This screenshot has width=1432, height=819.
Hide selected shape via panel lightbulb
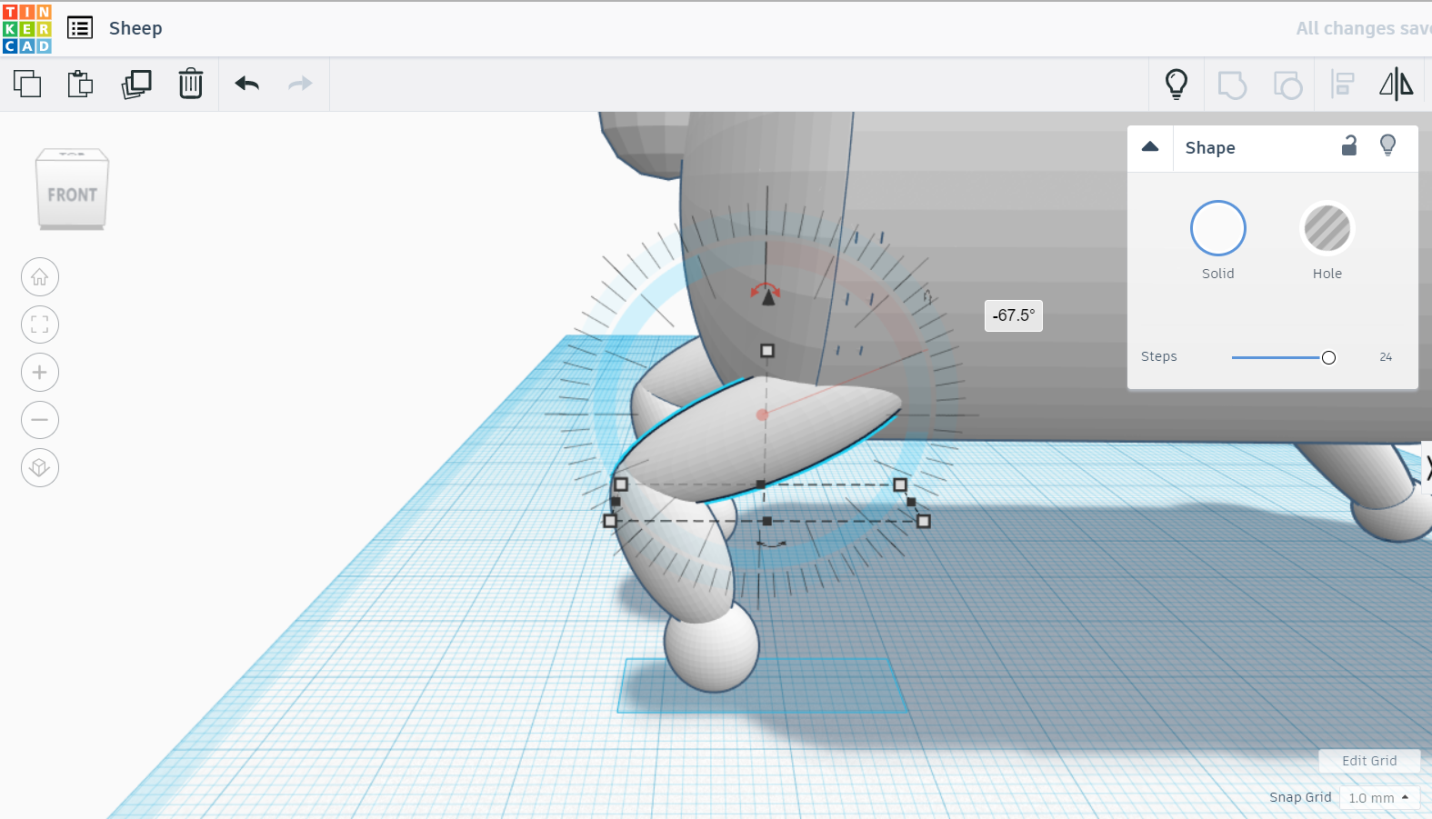[1388, 146]
